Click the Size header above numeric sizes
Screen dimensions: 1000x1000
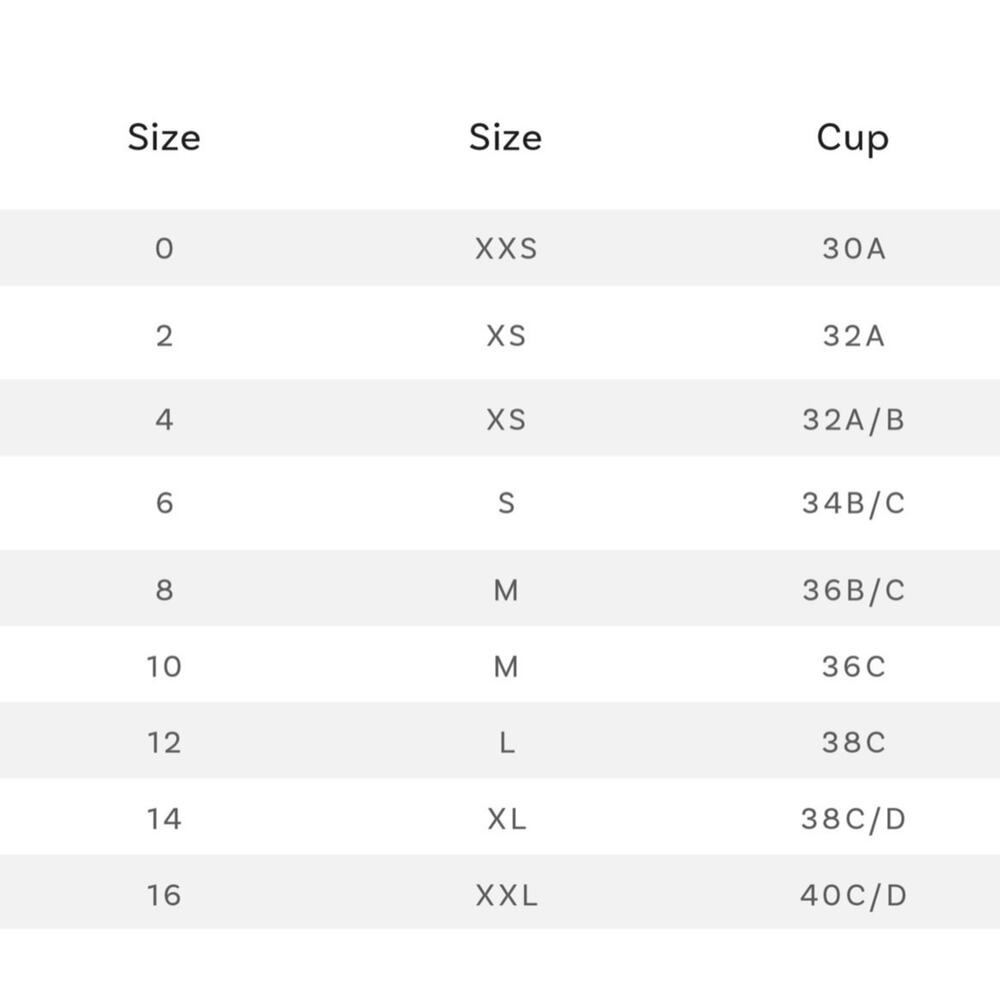tap(164, 138)
